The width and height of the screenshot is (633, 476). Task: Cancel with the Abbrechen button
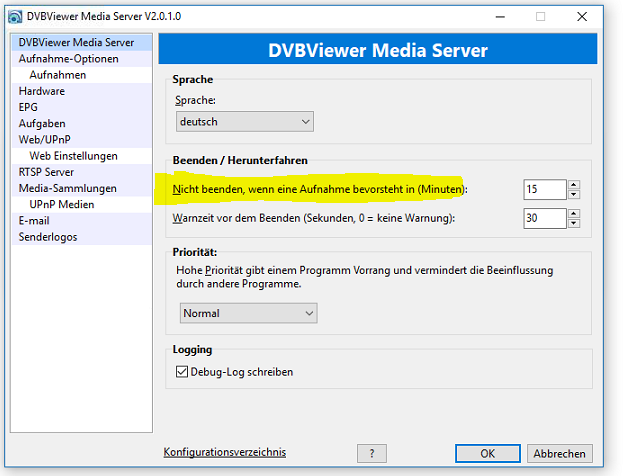click(x=560, y=453)
